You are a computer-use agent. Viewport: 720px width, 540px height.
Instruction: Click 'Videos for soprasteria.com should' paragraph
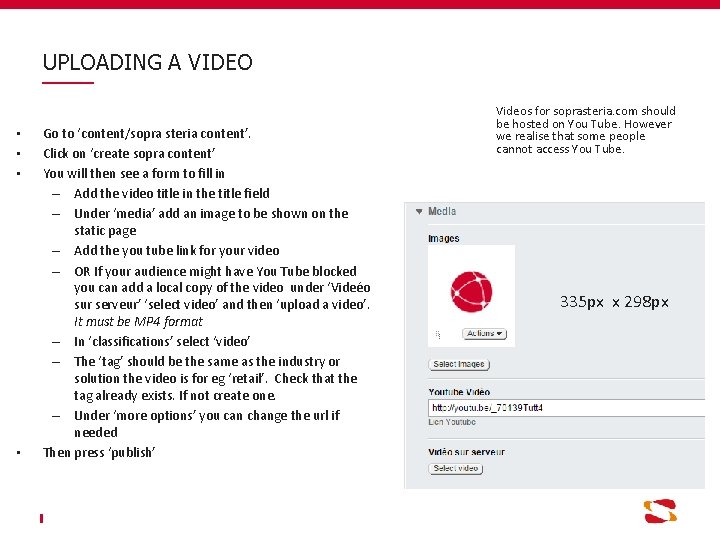[x=585, y=130]
